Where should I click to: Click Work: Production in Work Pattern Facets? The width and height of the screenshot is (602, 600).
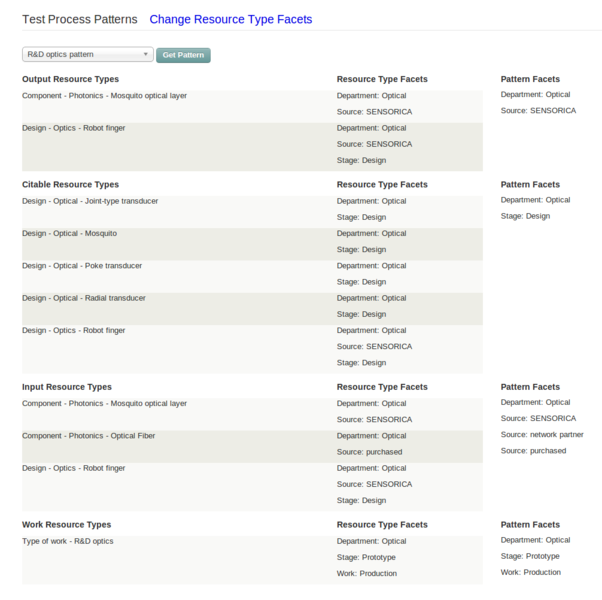(x=531, y=572)
